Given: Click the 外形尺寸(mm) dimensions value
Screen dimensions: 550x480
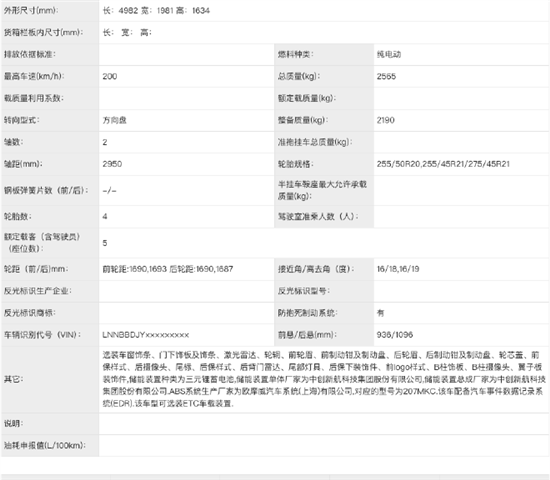Looking at the screenshot, I should [156, 11].
